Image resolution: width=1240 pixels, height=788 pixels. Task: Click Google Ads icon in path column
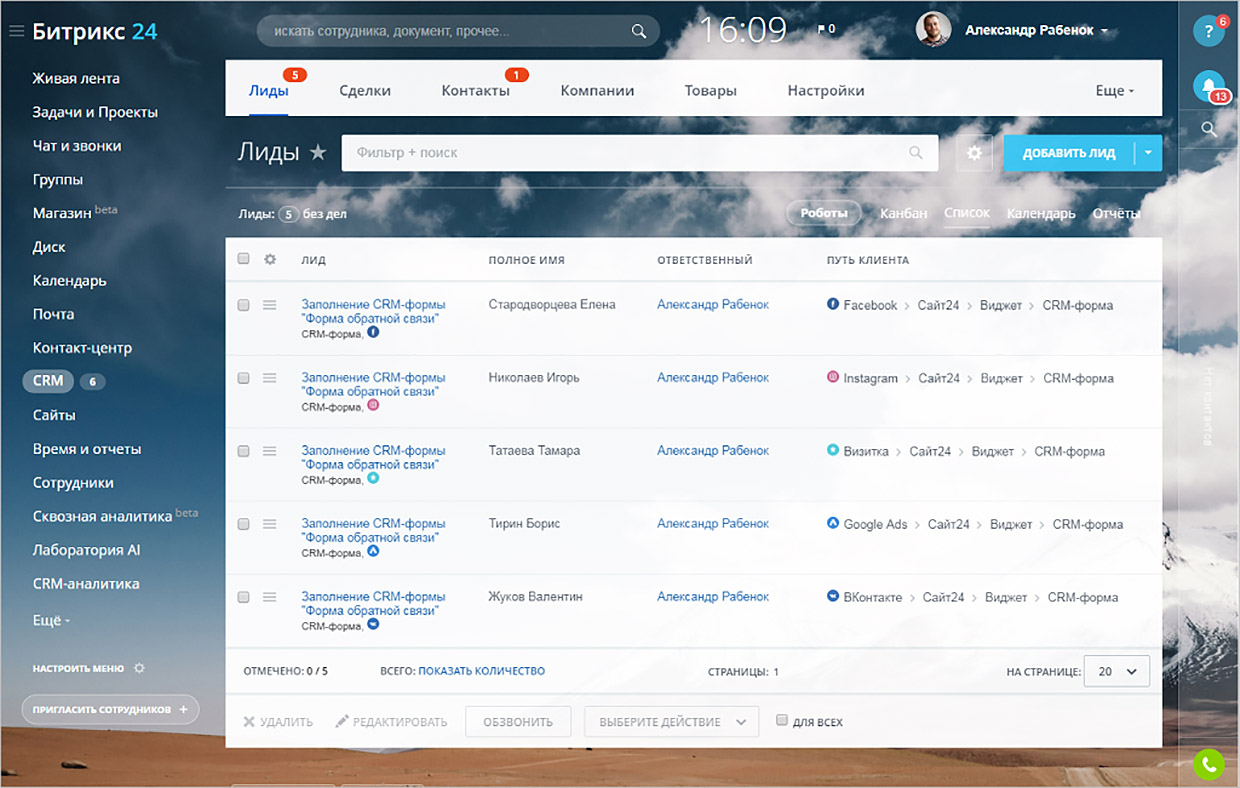832,523
